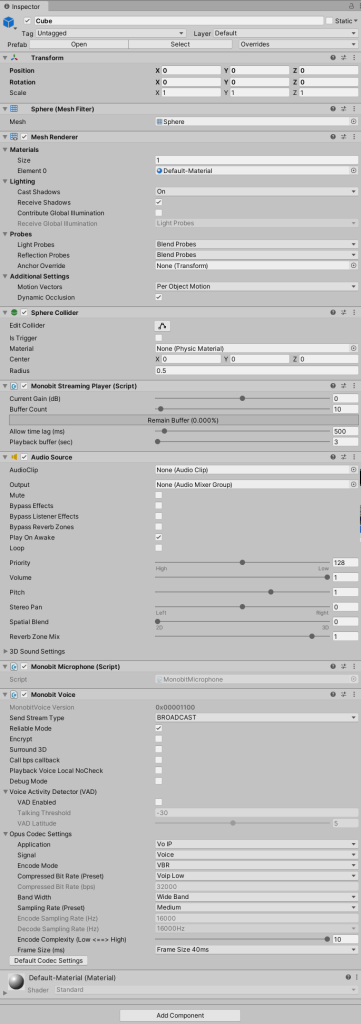The image size is (361, 1024).
Task: Open Default-Material help icon
Action: click(x=347, y=977)
